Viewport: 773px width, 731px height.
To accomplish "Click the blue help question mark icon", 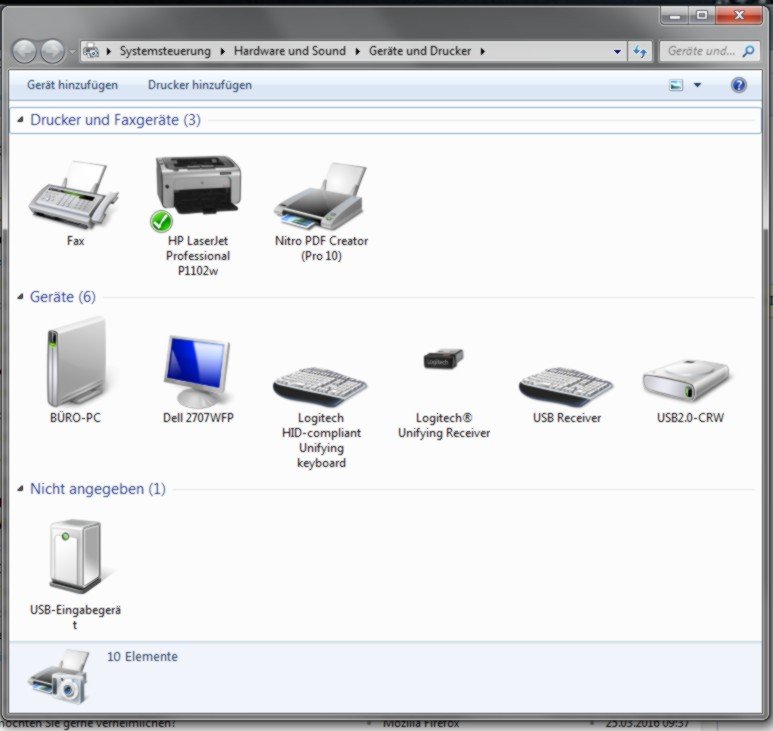I will tap(738, 85).
